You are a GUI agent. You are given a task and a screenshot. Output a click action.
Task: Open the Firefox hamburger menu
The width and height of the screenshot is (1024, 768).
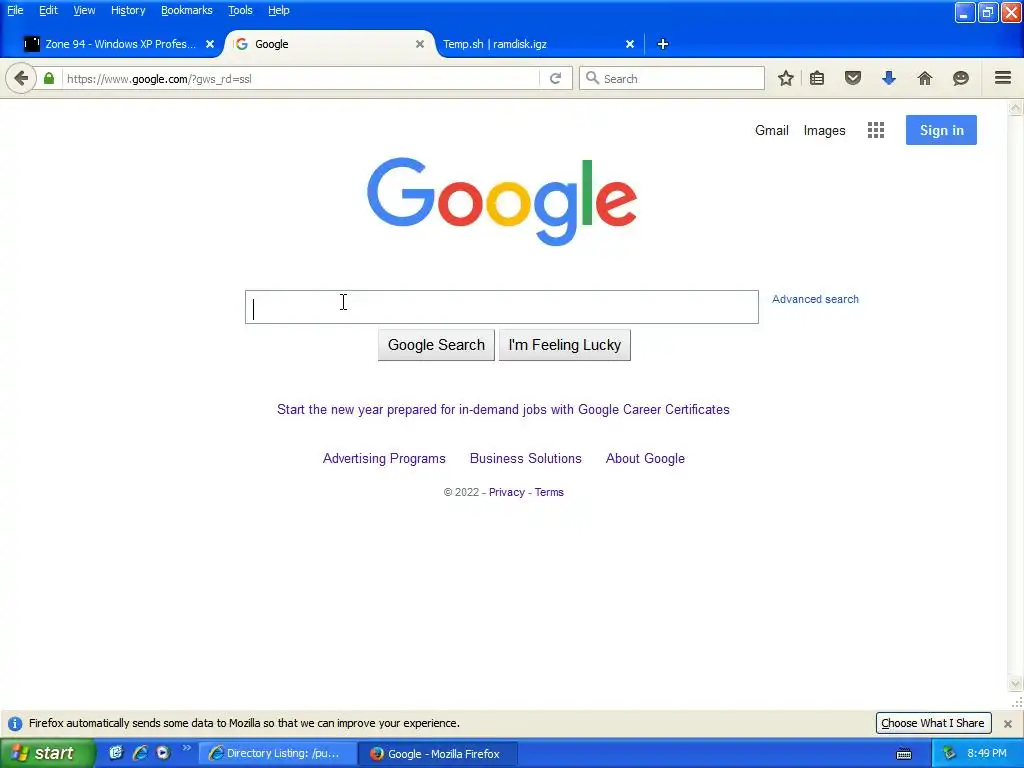coord(1003,78)
